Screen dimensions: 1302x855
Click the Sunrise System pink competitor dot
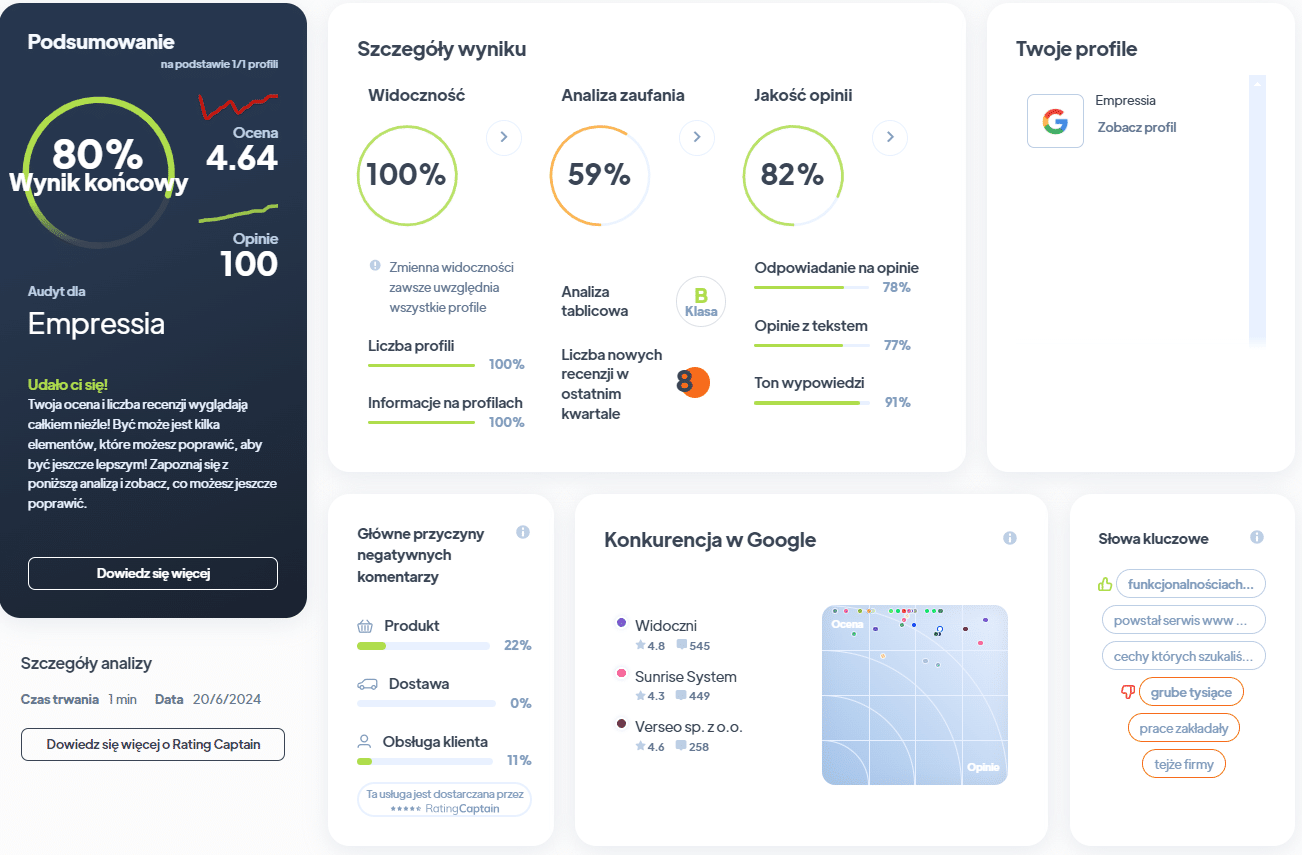(x=621, y=674)
